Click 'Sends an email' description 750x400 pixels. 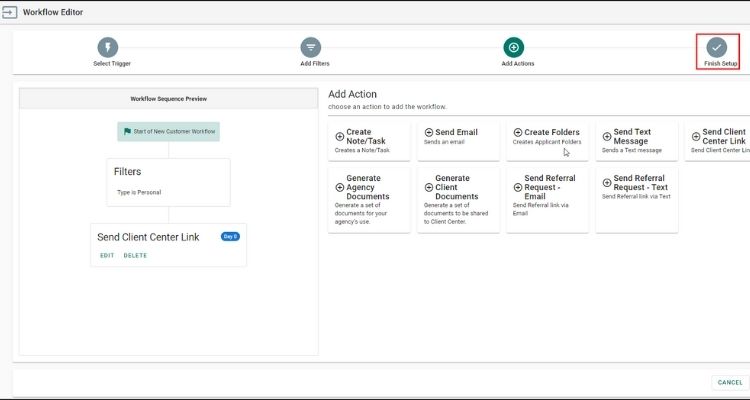click(444, 142)
